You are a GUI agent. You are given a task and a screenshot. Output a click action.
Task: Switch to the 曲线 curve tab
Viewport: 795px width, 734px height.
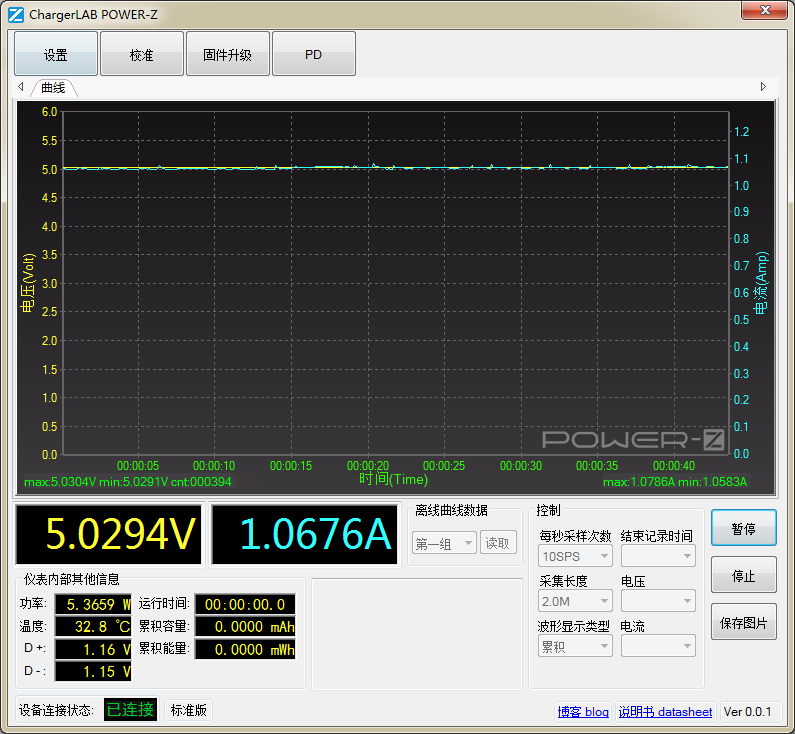click(53, 88)
